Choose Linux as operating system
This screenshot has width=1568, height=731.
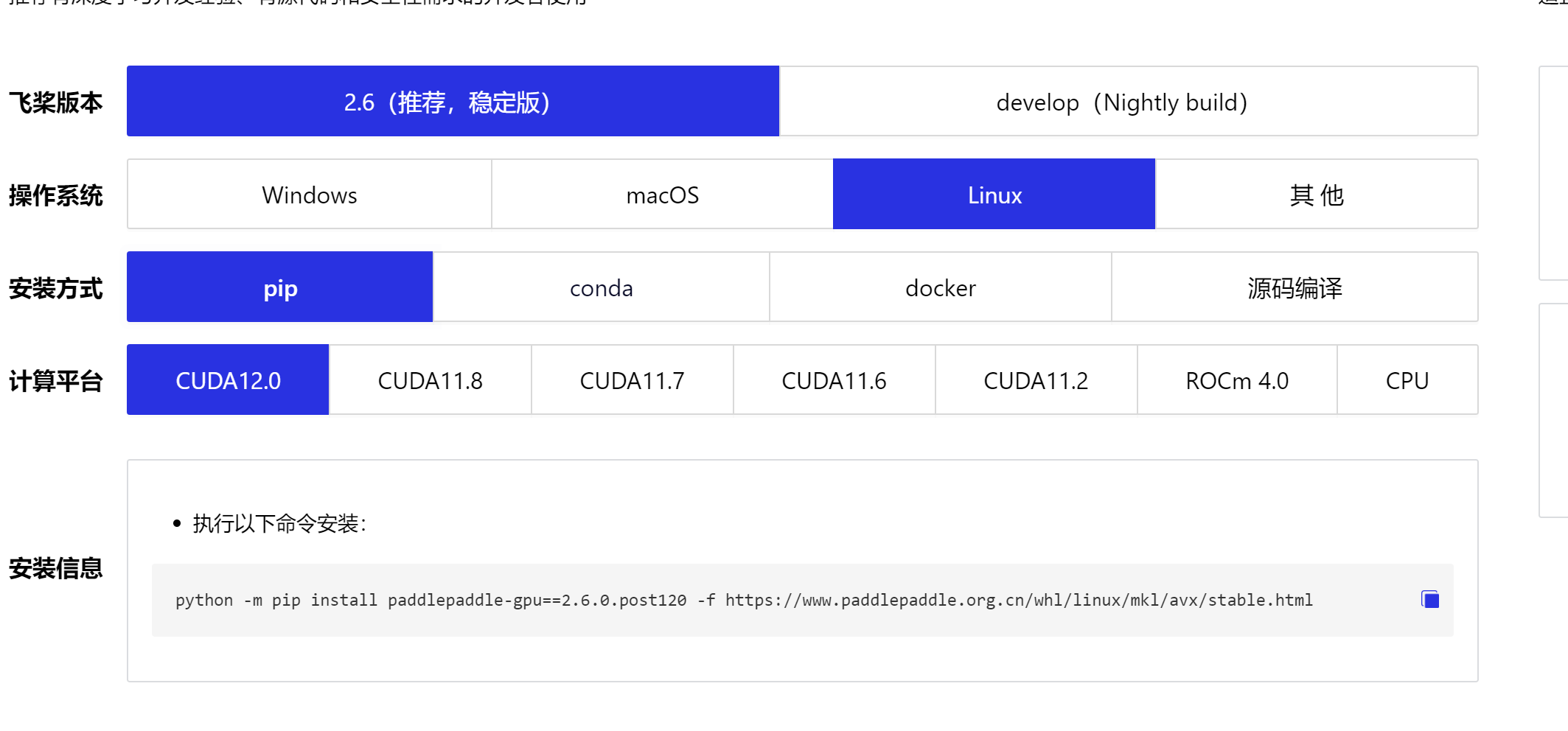(x=994, y=195)
